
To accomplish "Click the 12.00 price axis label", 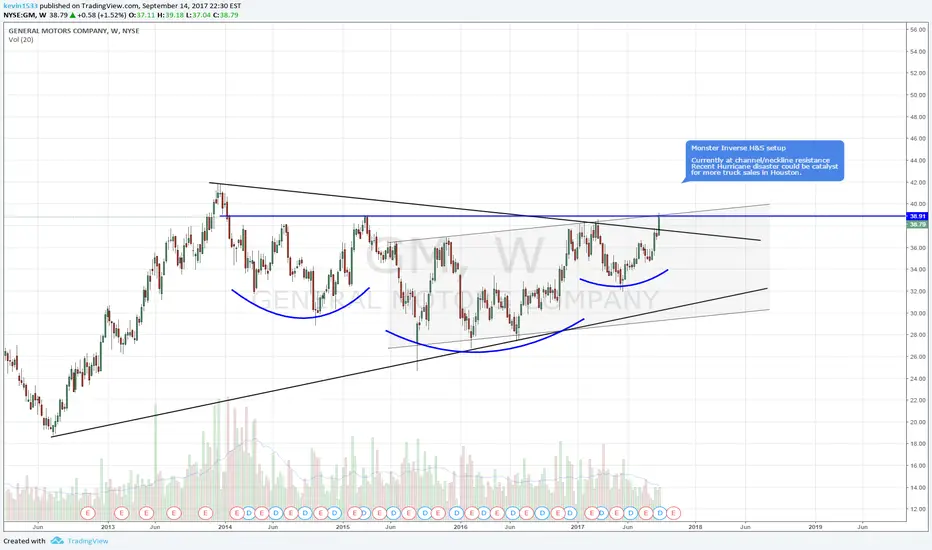I will (917, 510).
